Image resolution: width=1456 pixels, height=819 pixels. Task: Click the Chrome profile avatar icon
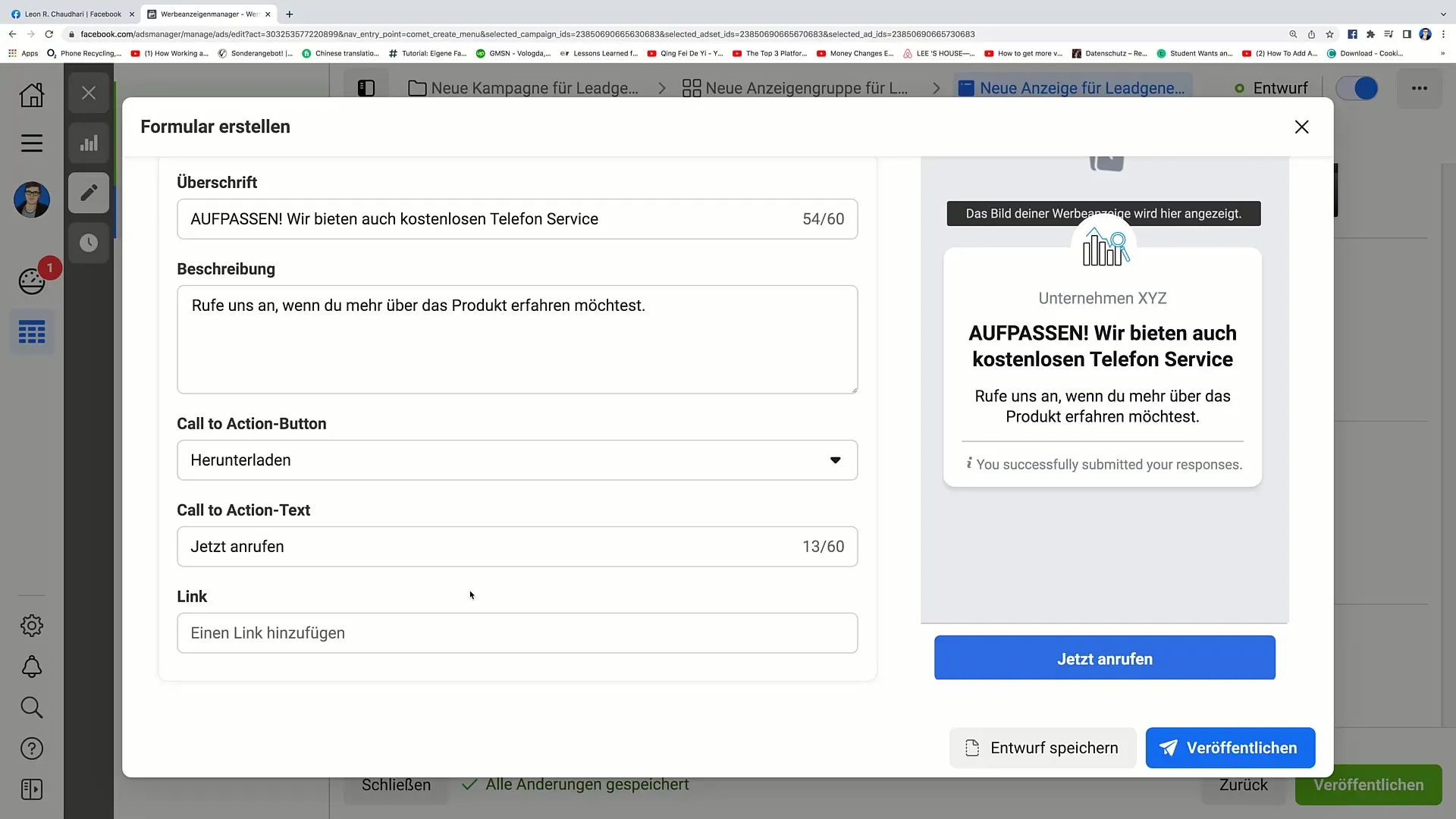click(x=1425, y=34)
